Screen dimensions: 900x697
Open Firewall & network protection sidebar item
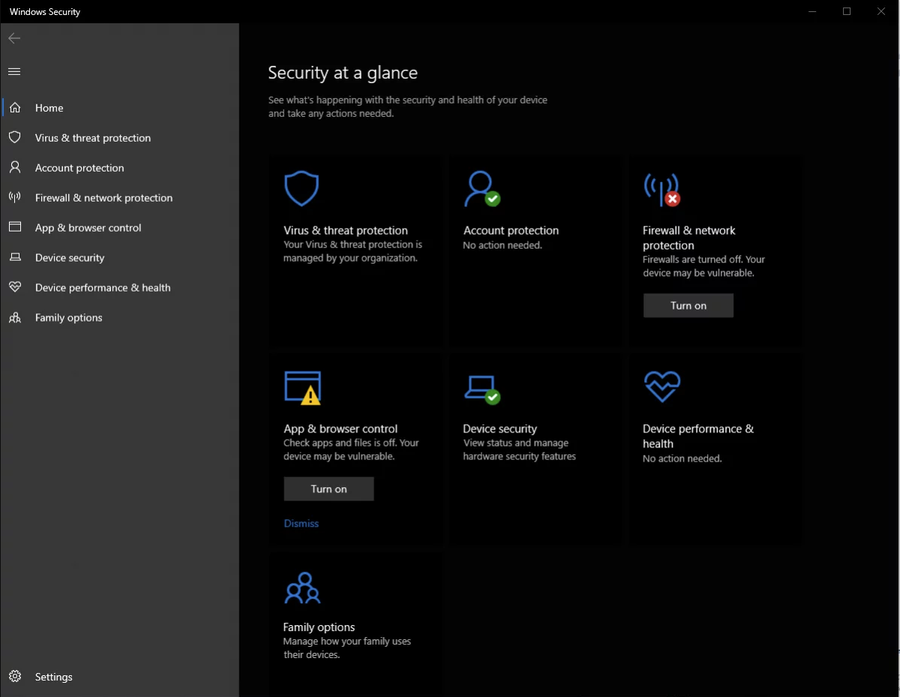point(103,198)
